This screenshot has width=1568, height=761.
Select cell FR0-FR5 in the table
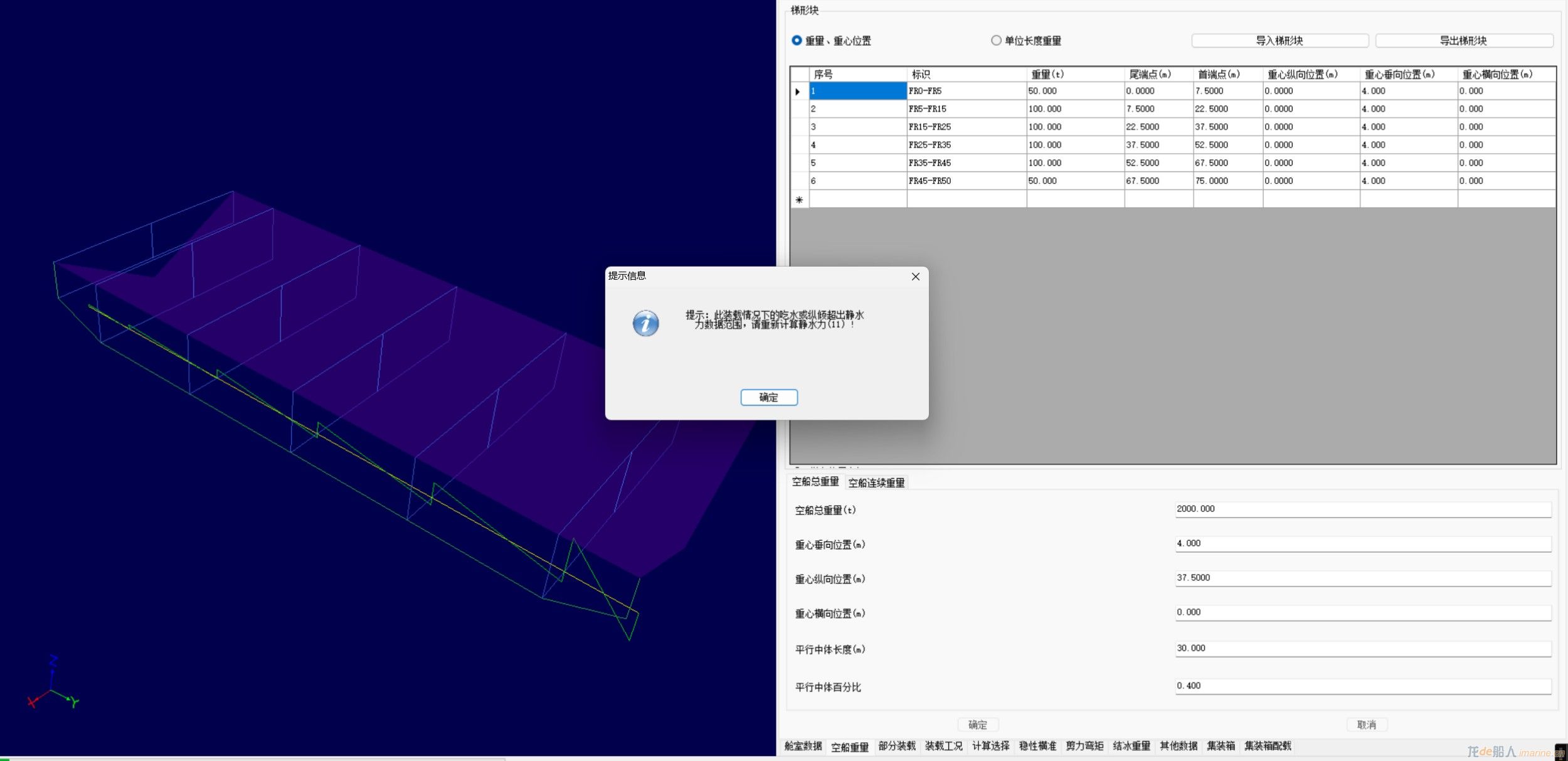click(x=967, y=91)
